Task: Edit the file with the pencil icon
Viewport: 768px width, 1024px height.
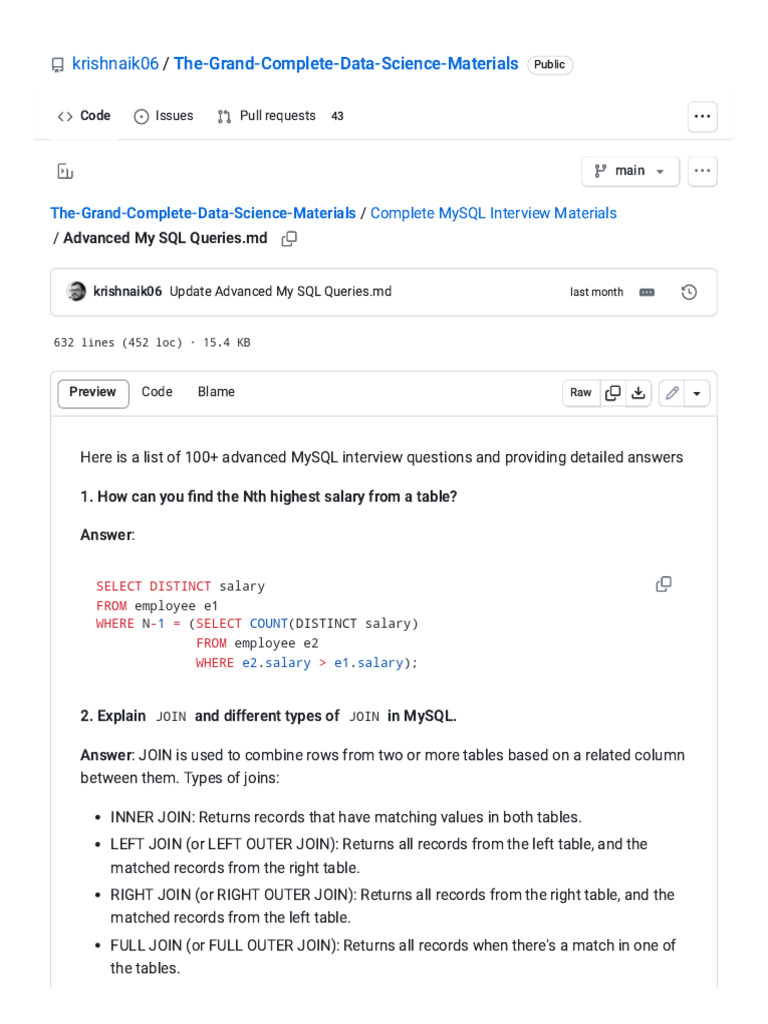Action: click(672, 393)
